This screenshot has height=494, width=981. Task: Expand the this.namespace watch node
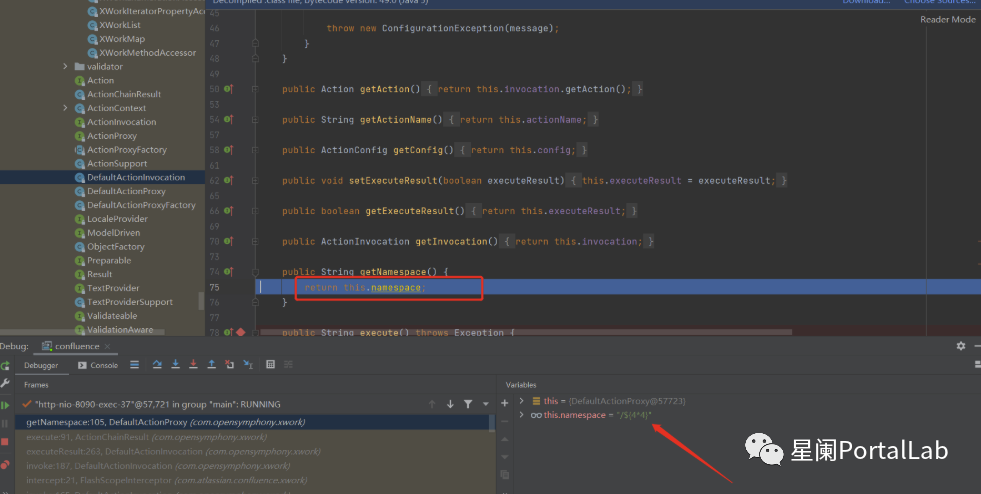point(522,415)
